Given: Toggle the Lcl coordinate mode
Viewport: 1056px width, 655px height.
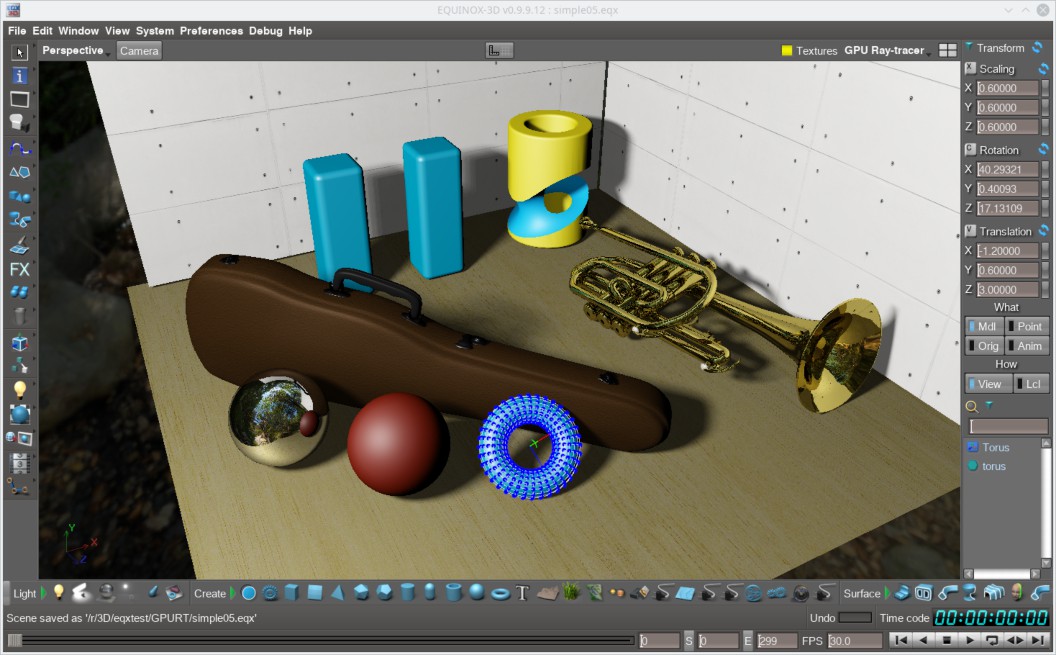Looking at the screenshot, I should (1032, 384).
